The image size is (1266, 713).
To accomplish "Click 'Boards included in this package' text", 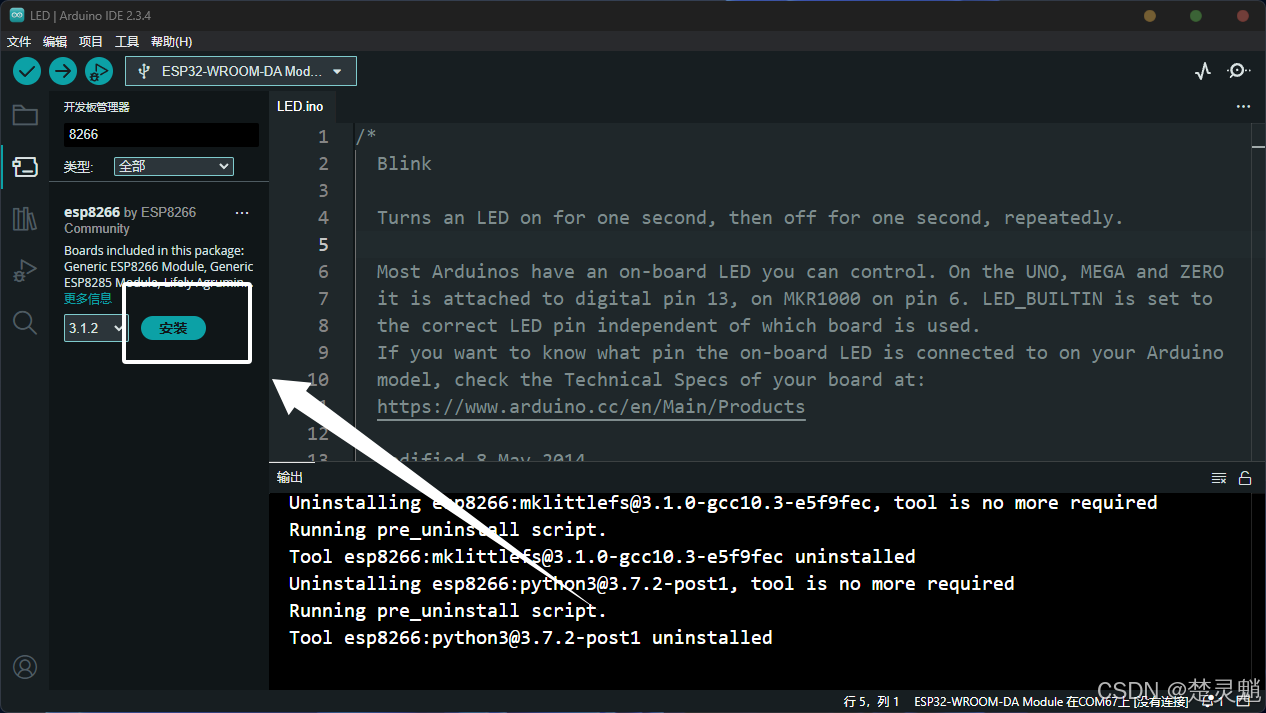I will [154, 251].
